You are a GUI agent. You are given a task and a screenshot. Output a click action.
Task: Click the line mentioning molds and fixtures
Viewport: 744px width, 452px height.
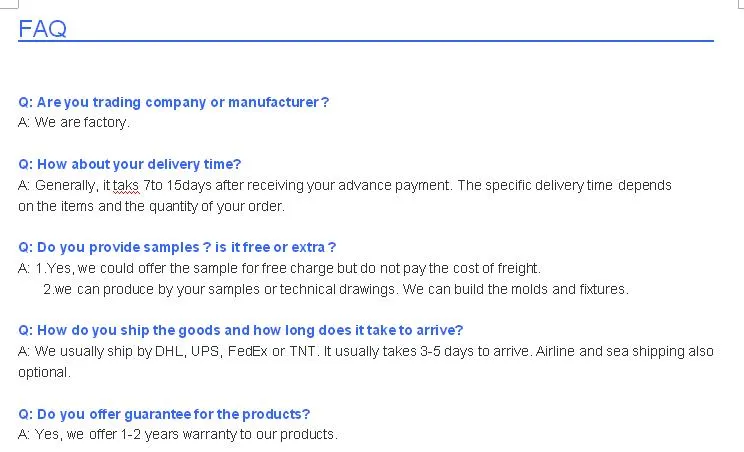[335, 289]
